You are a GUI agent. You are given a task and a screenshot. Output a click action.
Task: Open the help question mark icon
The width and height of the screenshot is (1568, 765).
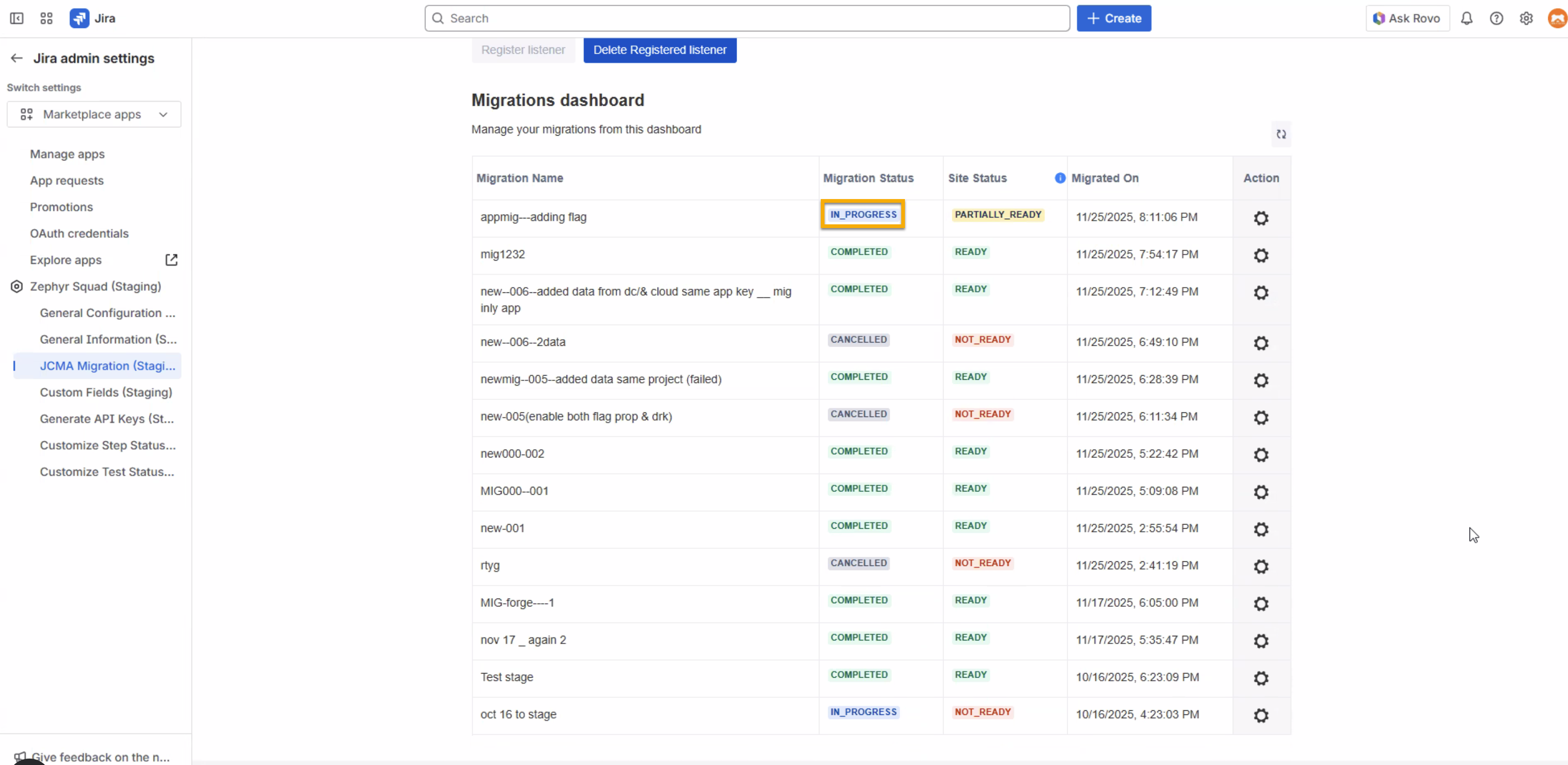1496,18
